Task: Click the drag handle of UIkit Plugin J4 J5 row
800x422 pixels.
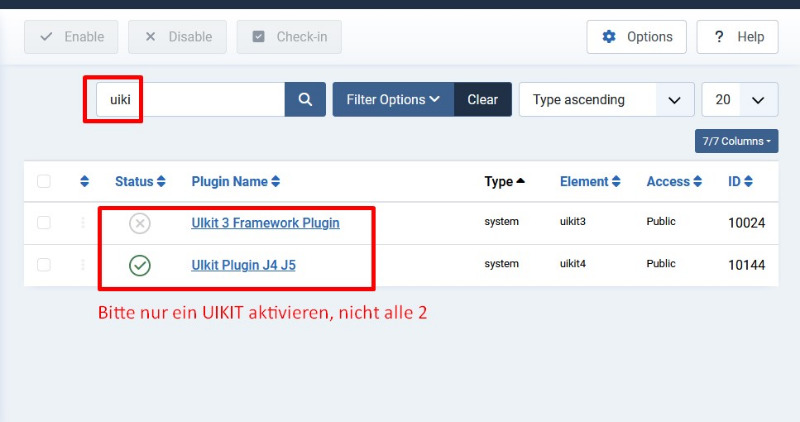Action: point(83,265)
